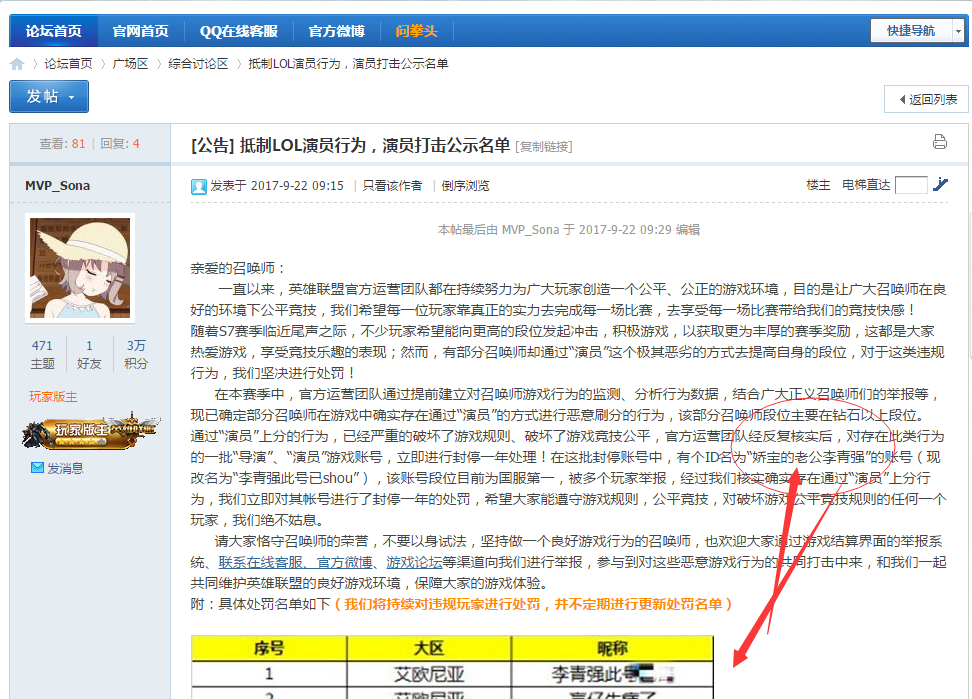Return to thread list via 返回列表
Image resolution: width=972 pixels, height=699 pixels.
point(928,99)
